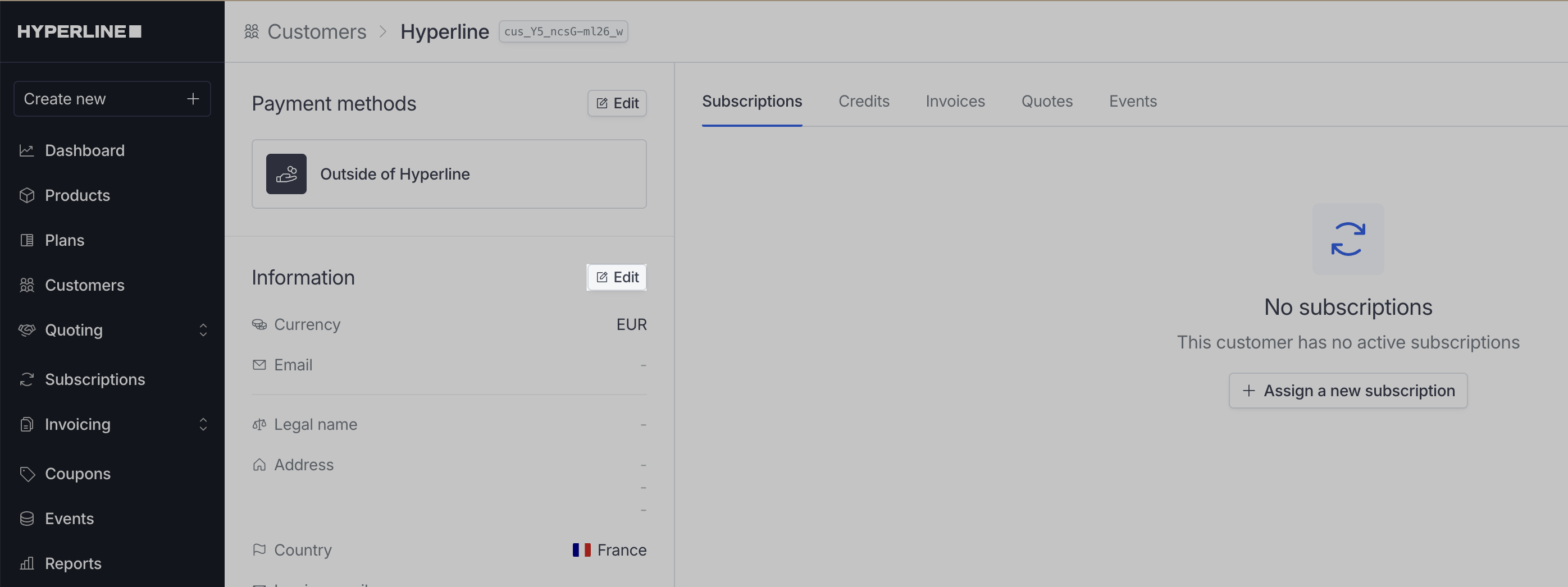Click the Coupons tag icon

(x=27, y=474)
